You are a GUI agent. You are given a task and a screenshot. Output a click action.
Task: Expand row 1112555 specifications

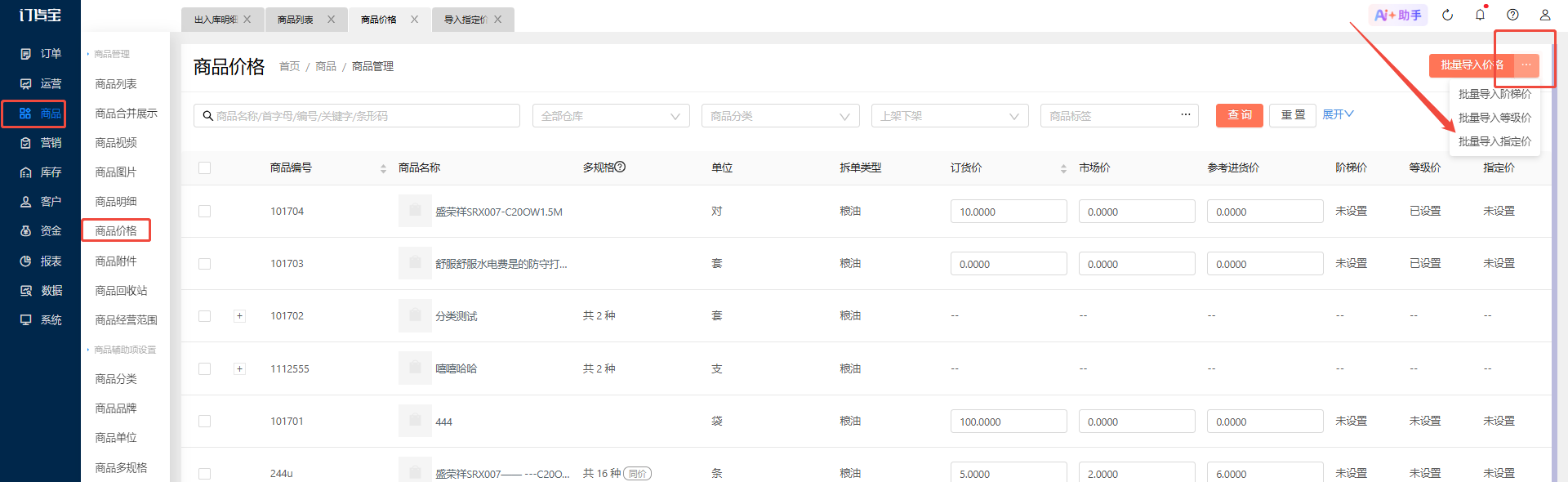239,368
